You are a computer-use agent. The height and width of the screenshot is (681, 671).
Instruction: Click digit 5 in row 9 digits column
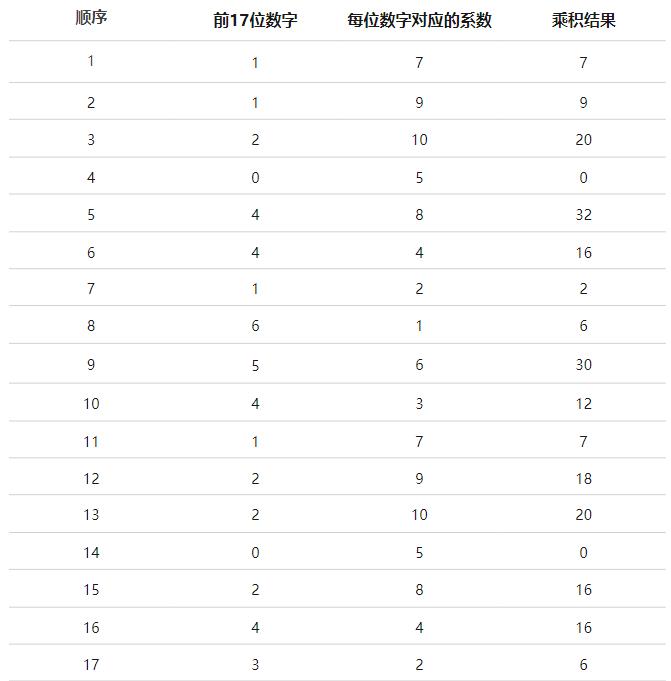255,365
